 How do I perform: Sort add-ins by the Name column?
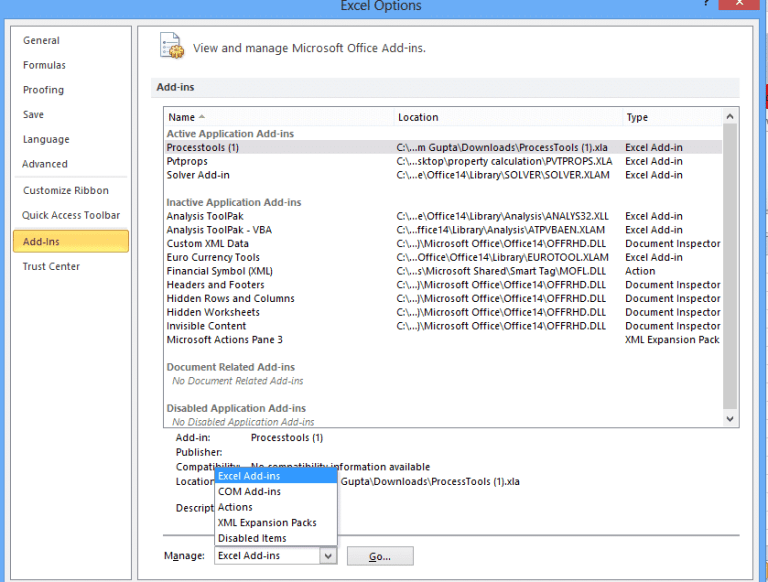[x=279, y=117]
